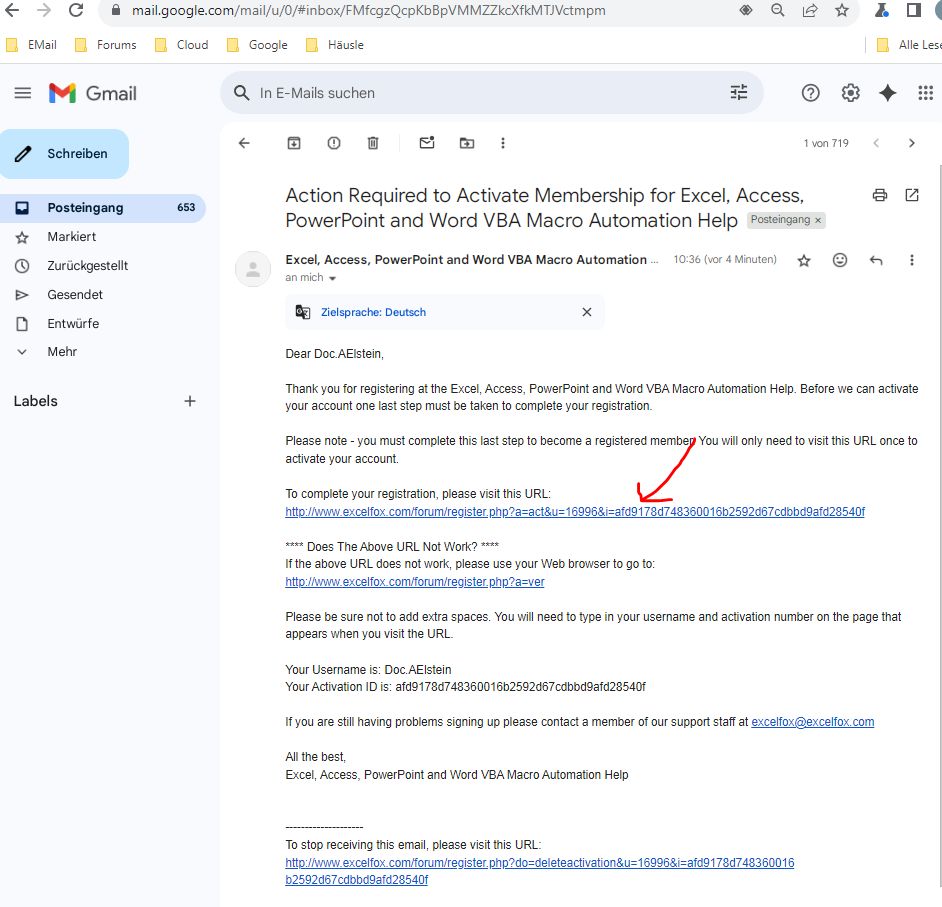Click the Labels heading in sidebar
Image resolution: width=942 pixels, height=907 pixels.
(35, 401)
